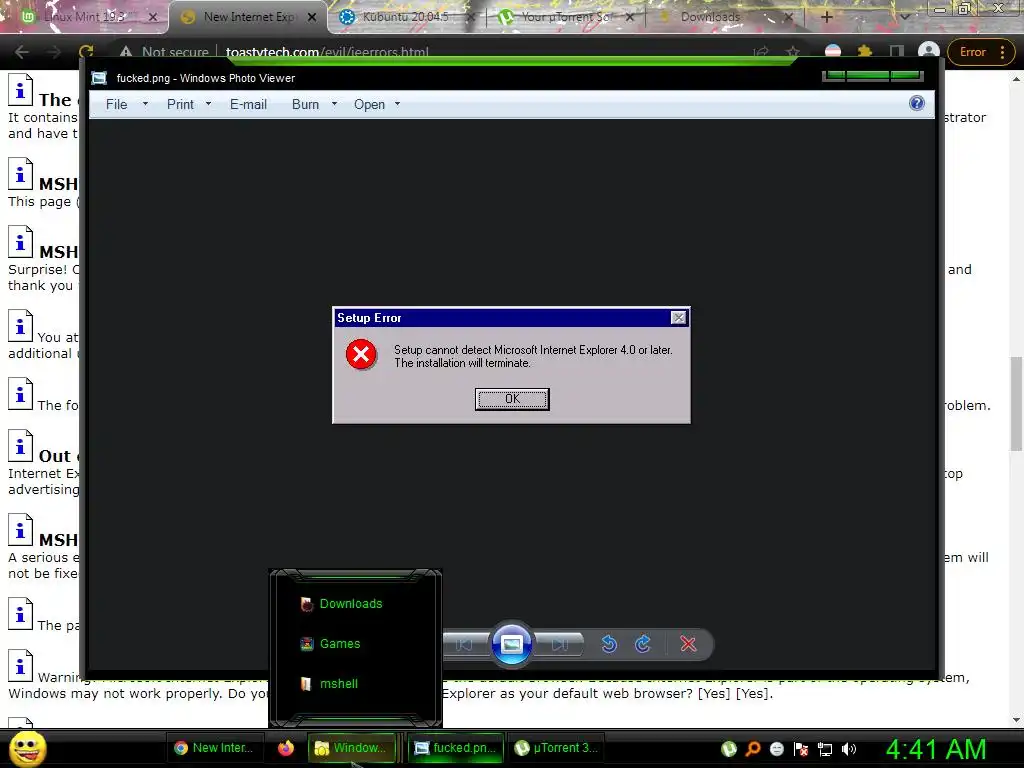Expand the File menu dropdown arrow
Viewport: 1024px width, 768px height.
pos(145,104)
